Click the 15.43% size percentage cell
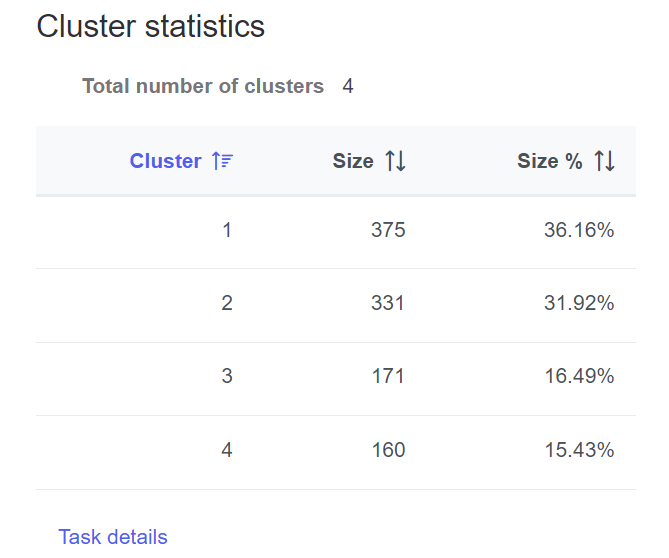 [579, 450]
